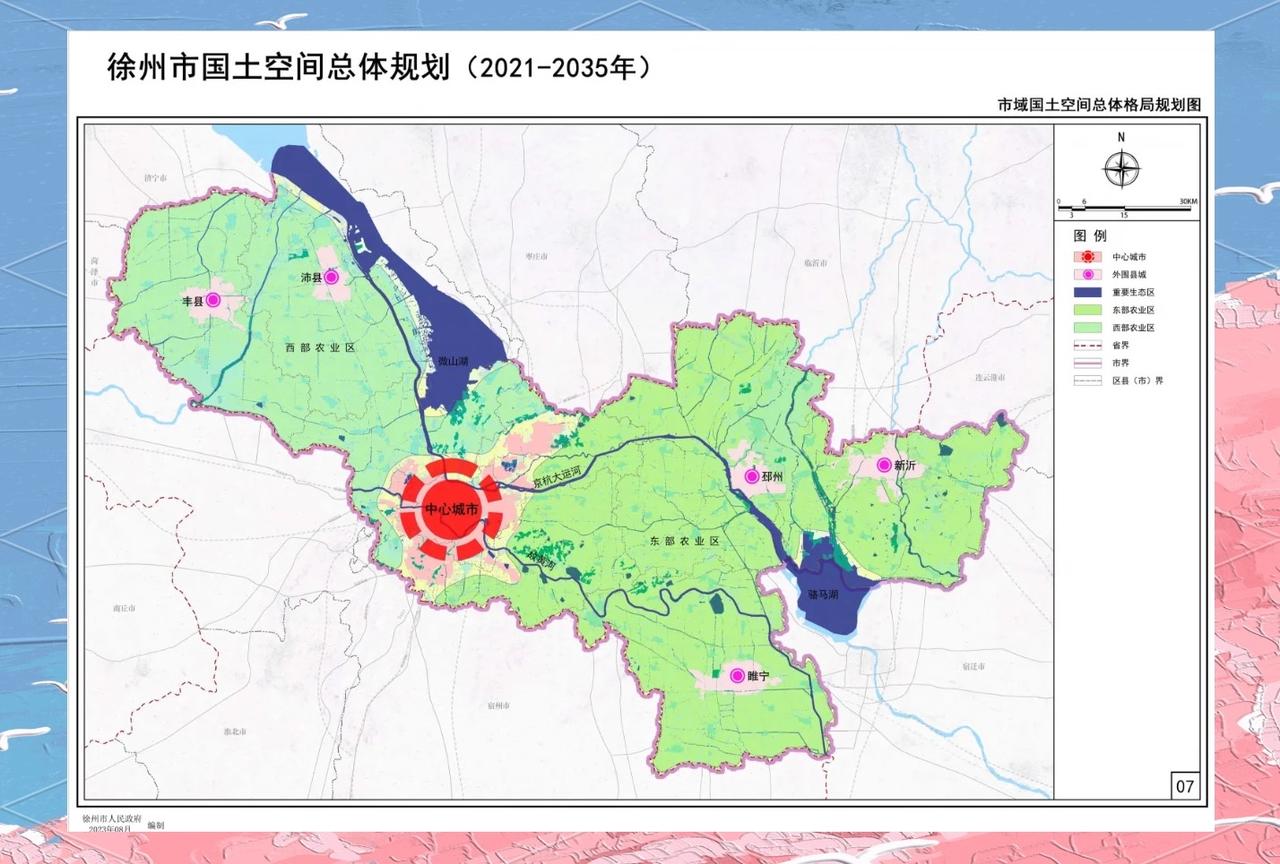Select the magenta marker for 新沂
Viewport: 1280px width, 864px height.
click(x=884, y=465)
